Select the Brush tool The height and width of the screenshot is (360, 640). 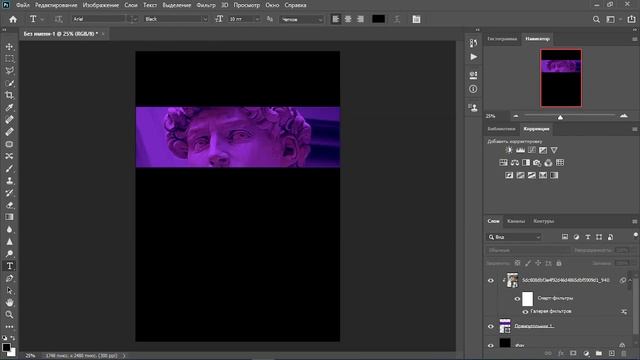[x=9, y=169]
